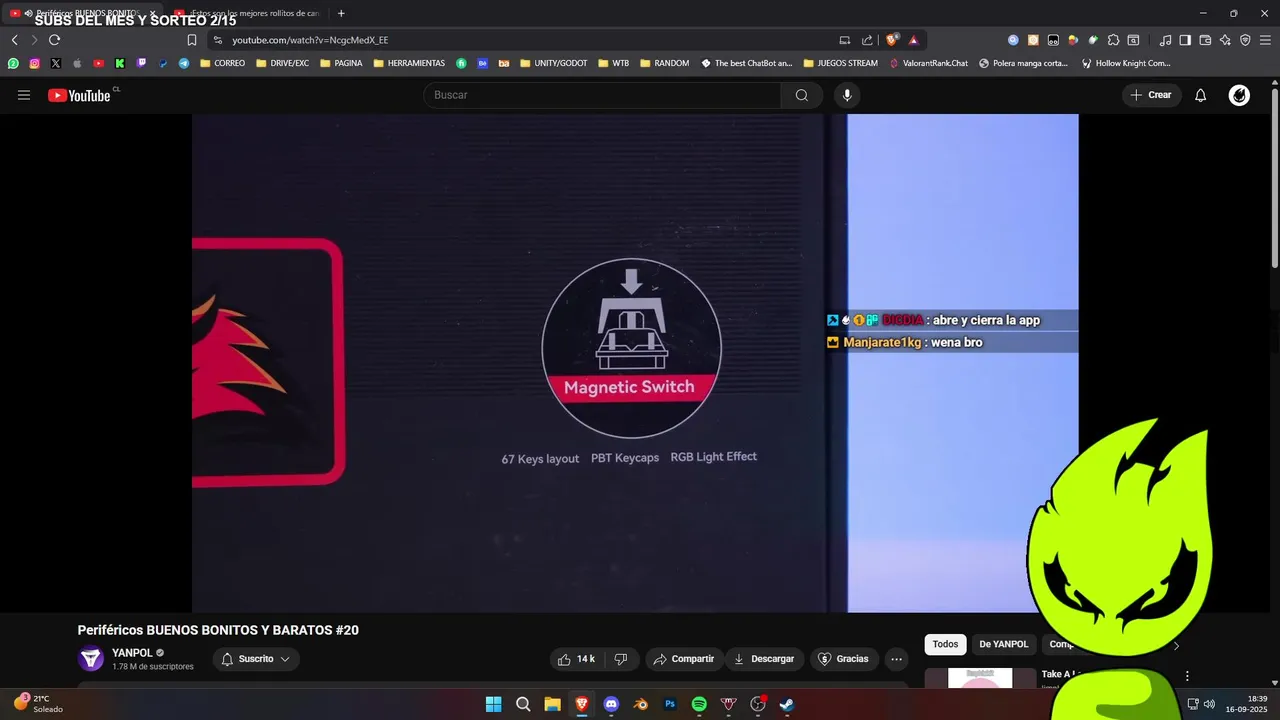Open the Telegram bookmark icon
This screenshot has height=720, width=1280.
click(x=184, y=63)
